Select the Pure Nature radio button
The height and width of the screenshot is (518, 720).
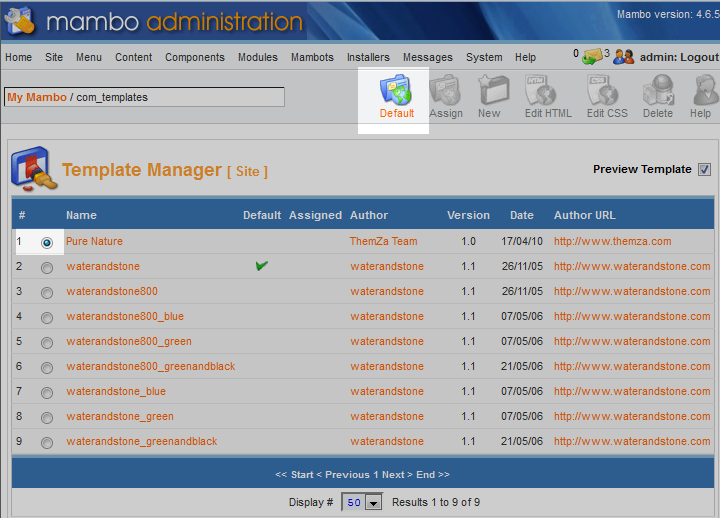(x=46, y=242)
